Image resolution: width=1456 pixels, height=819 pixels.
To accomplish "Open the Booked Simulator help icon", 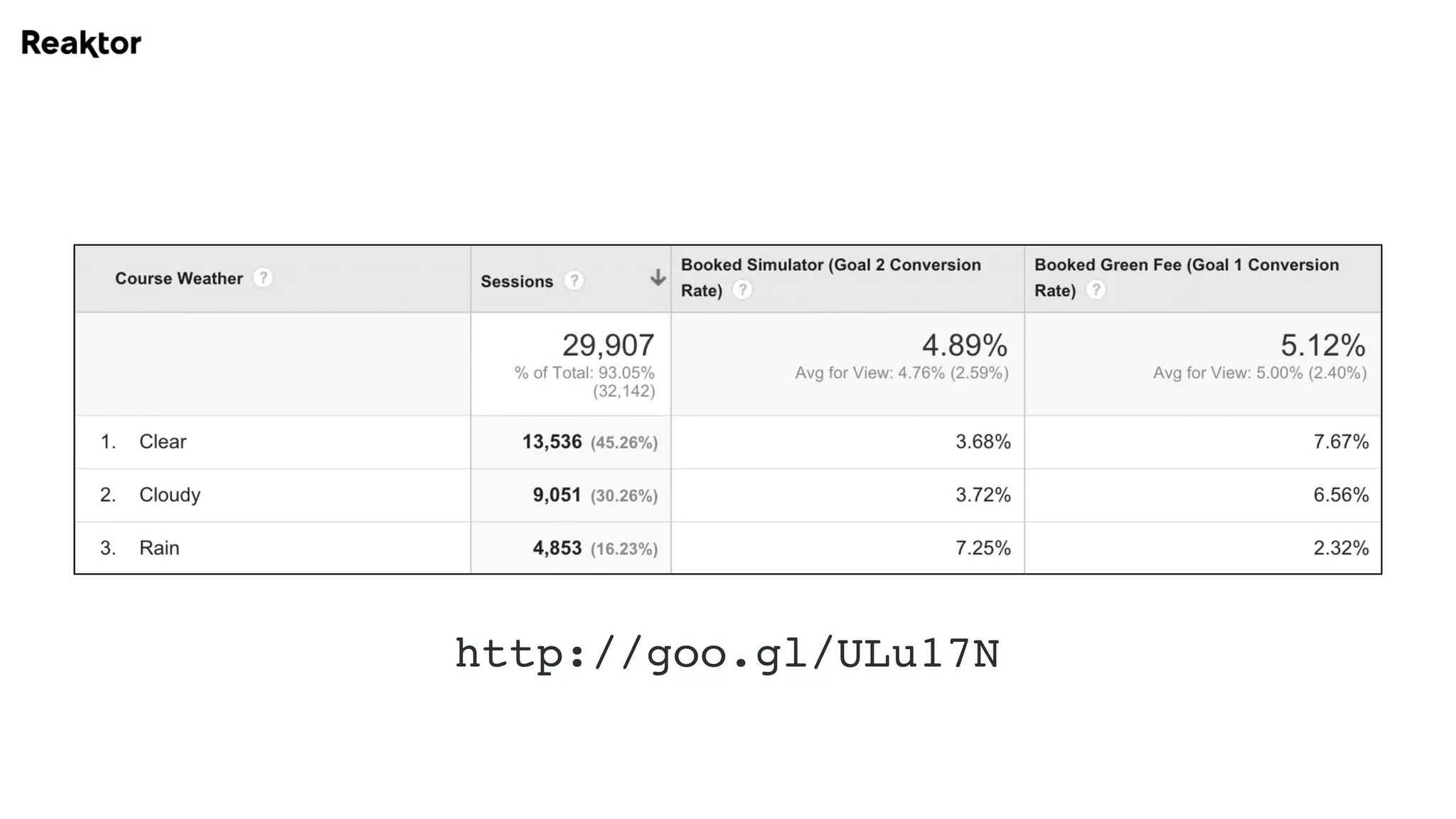I will pos(742,290).
